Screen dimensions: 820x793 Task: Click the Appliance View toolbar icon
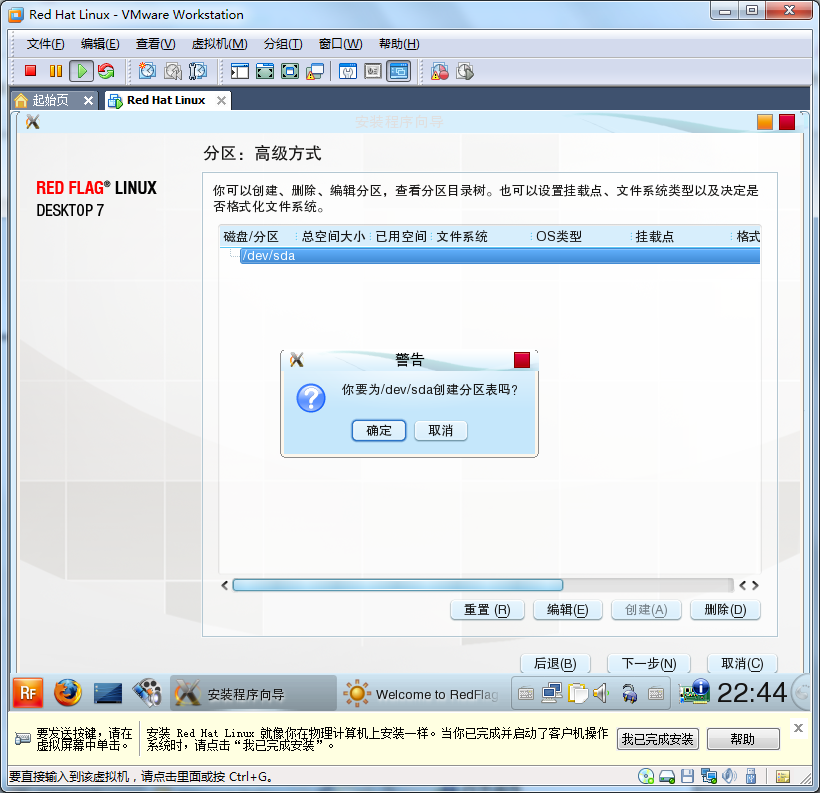373,71
